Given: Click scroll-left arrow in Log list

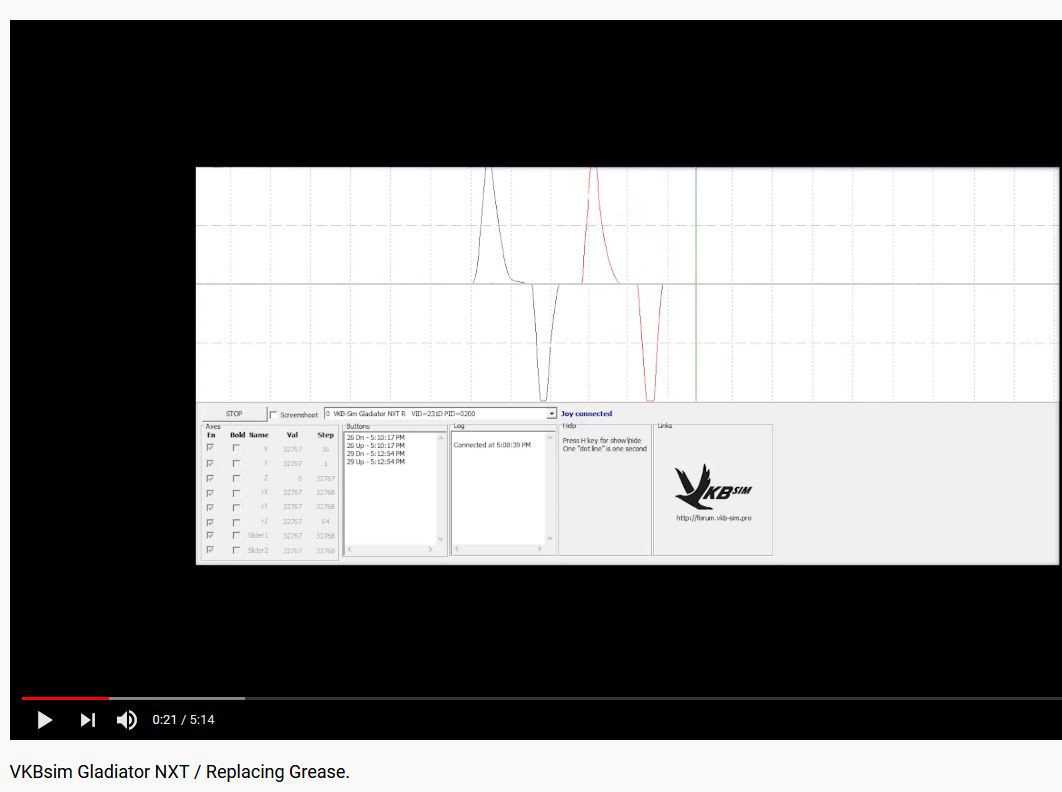Looking at the screenshot, I should point(457,549).
